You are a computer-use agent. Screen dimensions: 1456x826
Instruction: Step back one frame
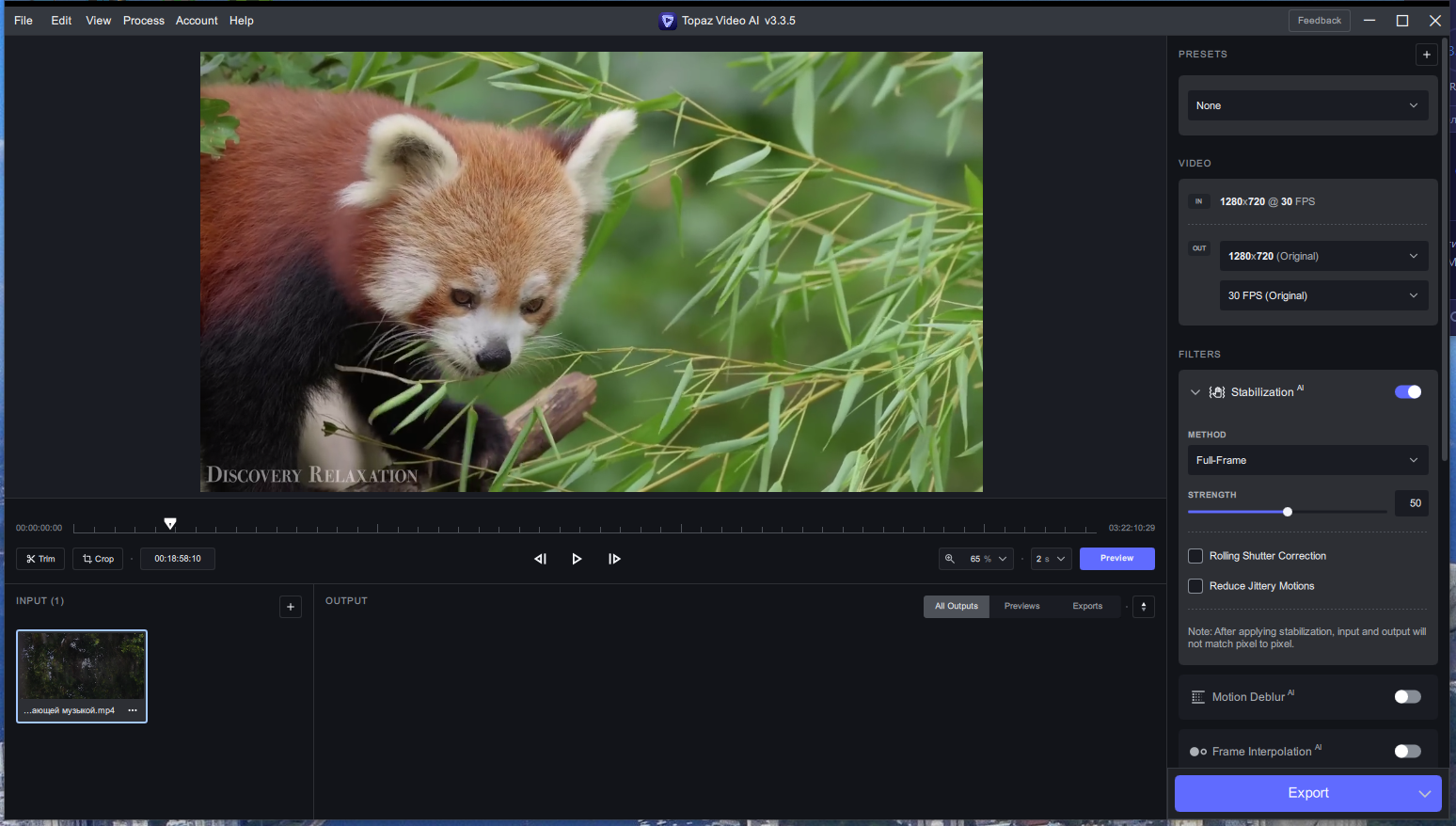540,559
